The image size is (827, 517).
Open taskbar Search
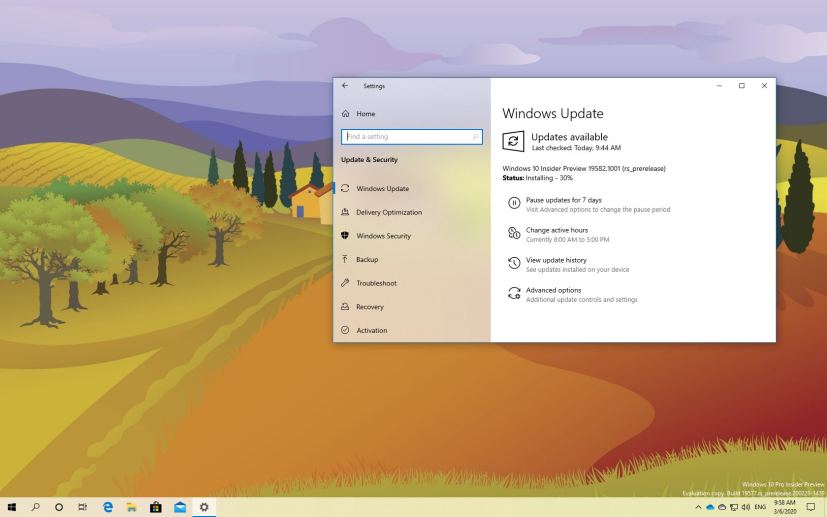click(x=35, y=508)
